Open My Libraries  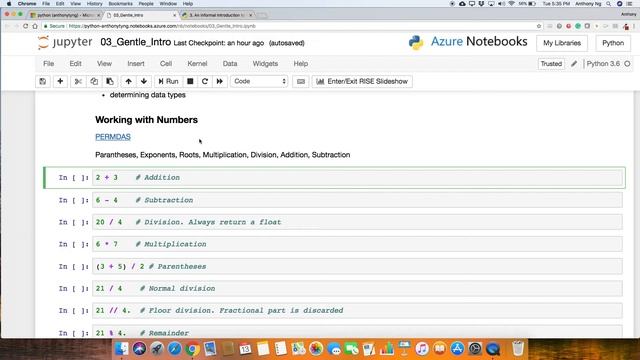(562, 43)
